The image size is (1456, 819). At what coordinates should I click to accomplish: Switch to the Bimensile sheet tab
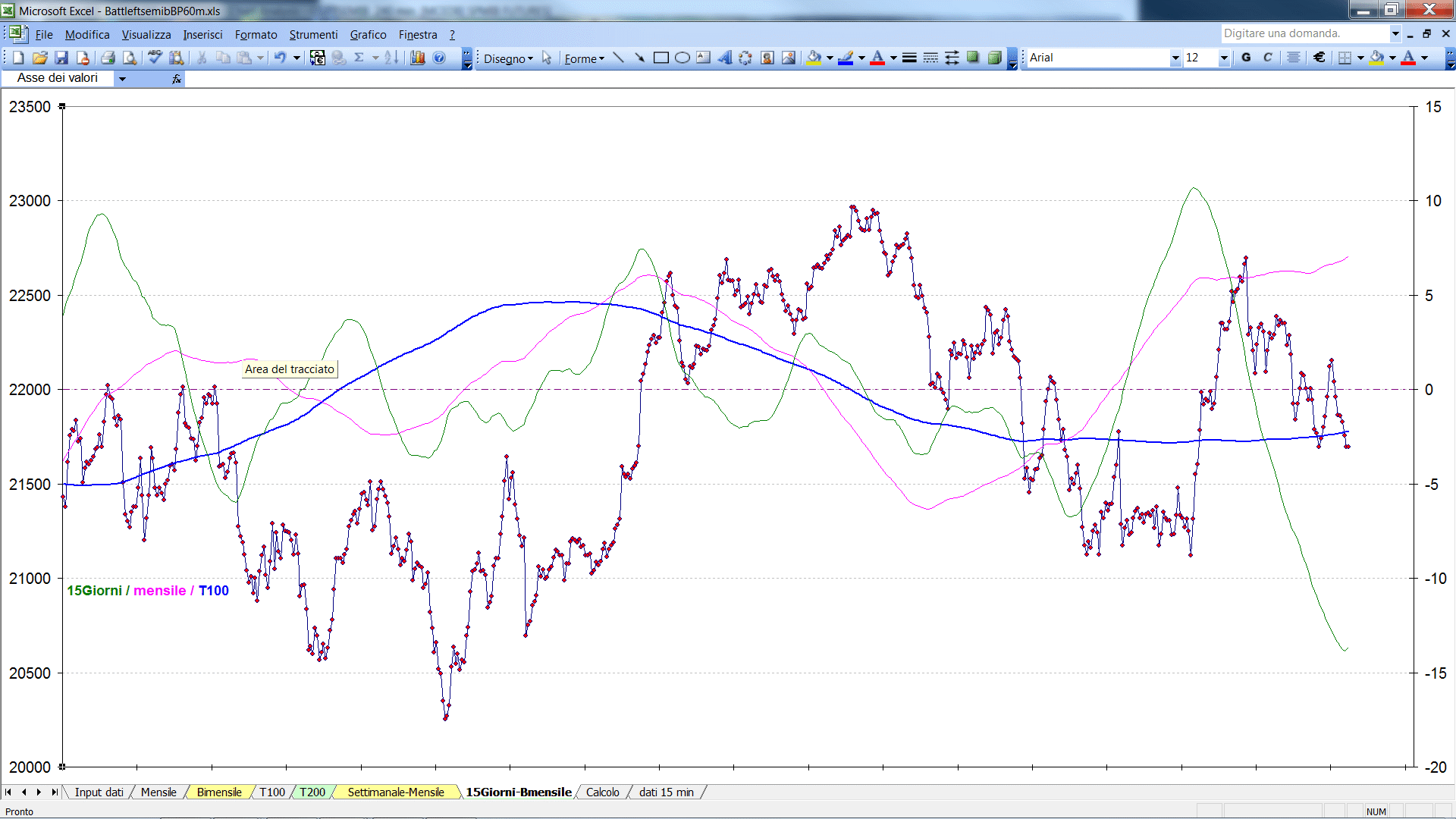pyautogui.click(x=219, y=792)
